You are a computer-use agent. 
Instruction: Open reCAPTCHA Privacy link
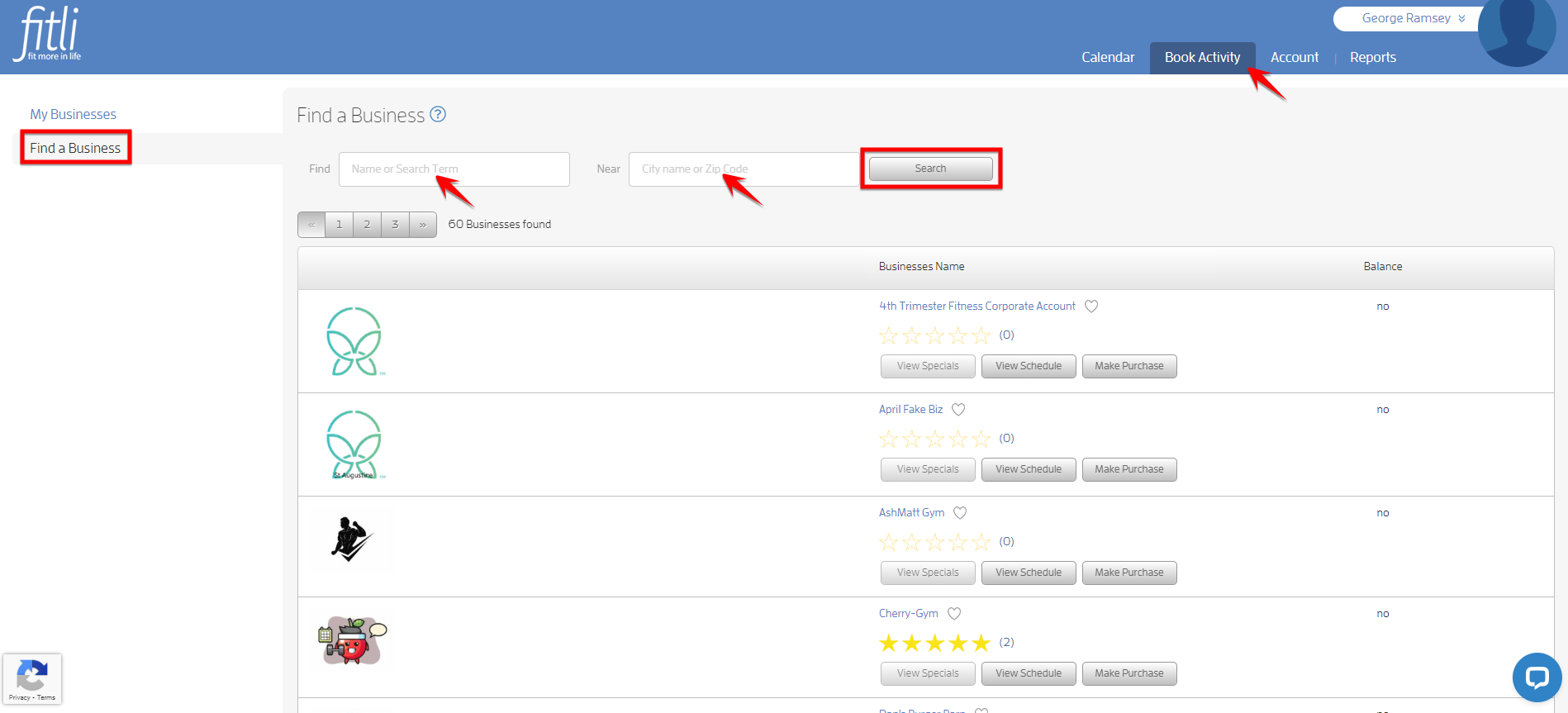(x=19, y=697)
